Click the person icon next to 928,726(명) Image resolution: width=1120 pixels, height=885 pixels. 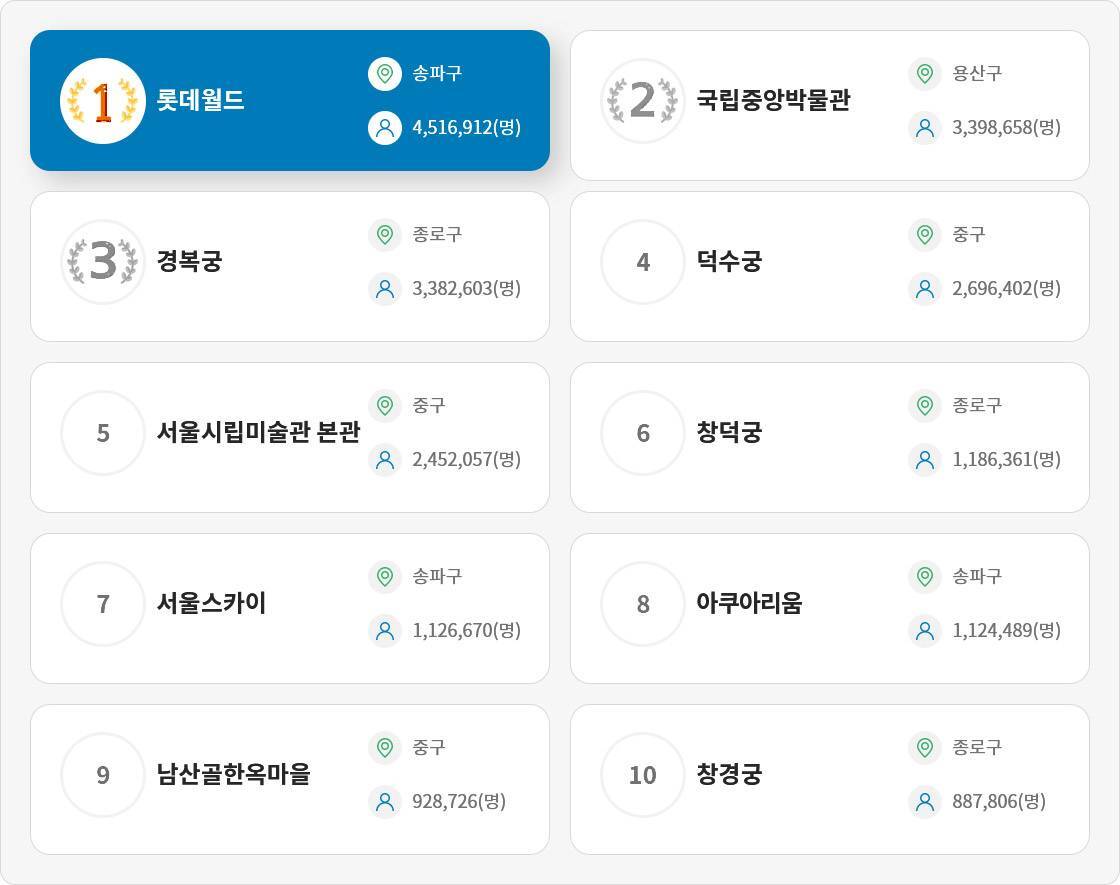coord(385,801)
